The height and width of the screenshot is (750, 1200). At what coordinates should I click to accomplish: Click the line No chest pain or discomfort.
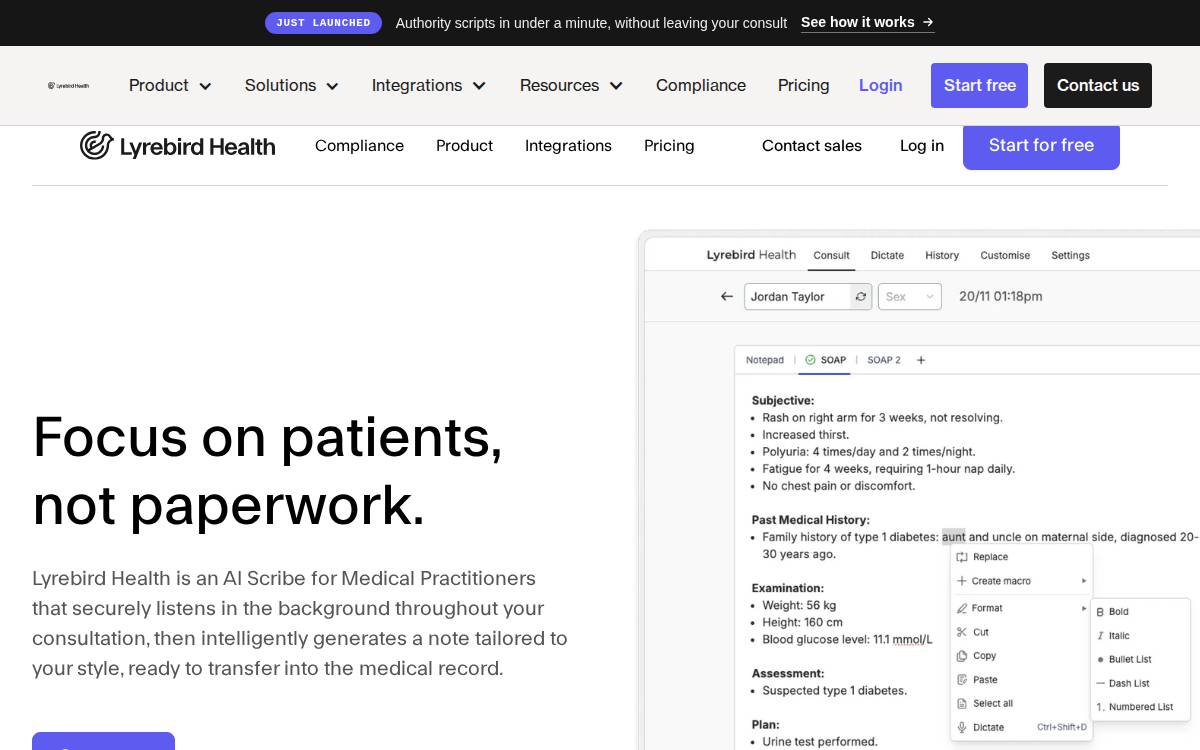click(839, 486)
